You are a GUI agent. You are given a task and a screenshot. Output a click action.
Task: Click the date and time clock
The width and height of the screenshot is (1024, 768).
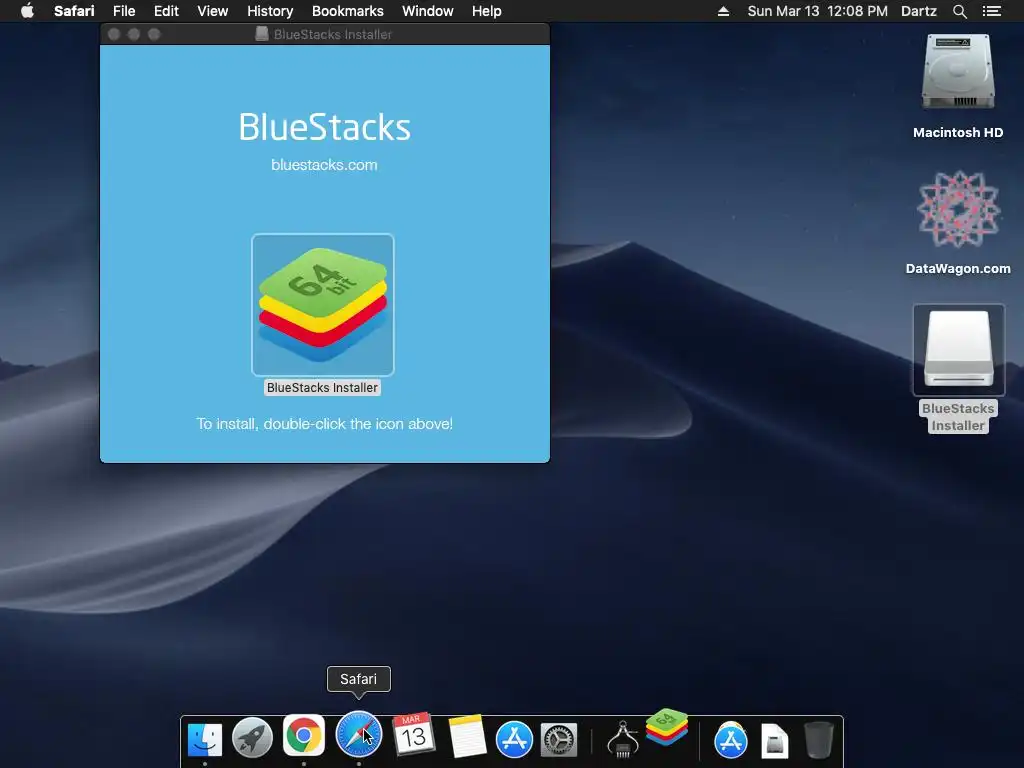(x=818, y=11)
